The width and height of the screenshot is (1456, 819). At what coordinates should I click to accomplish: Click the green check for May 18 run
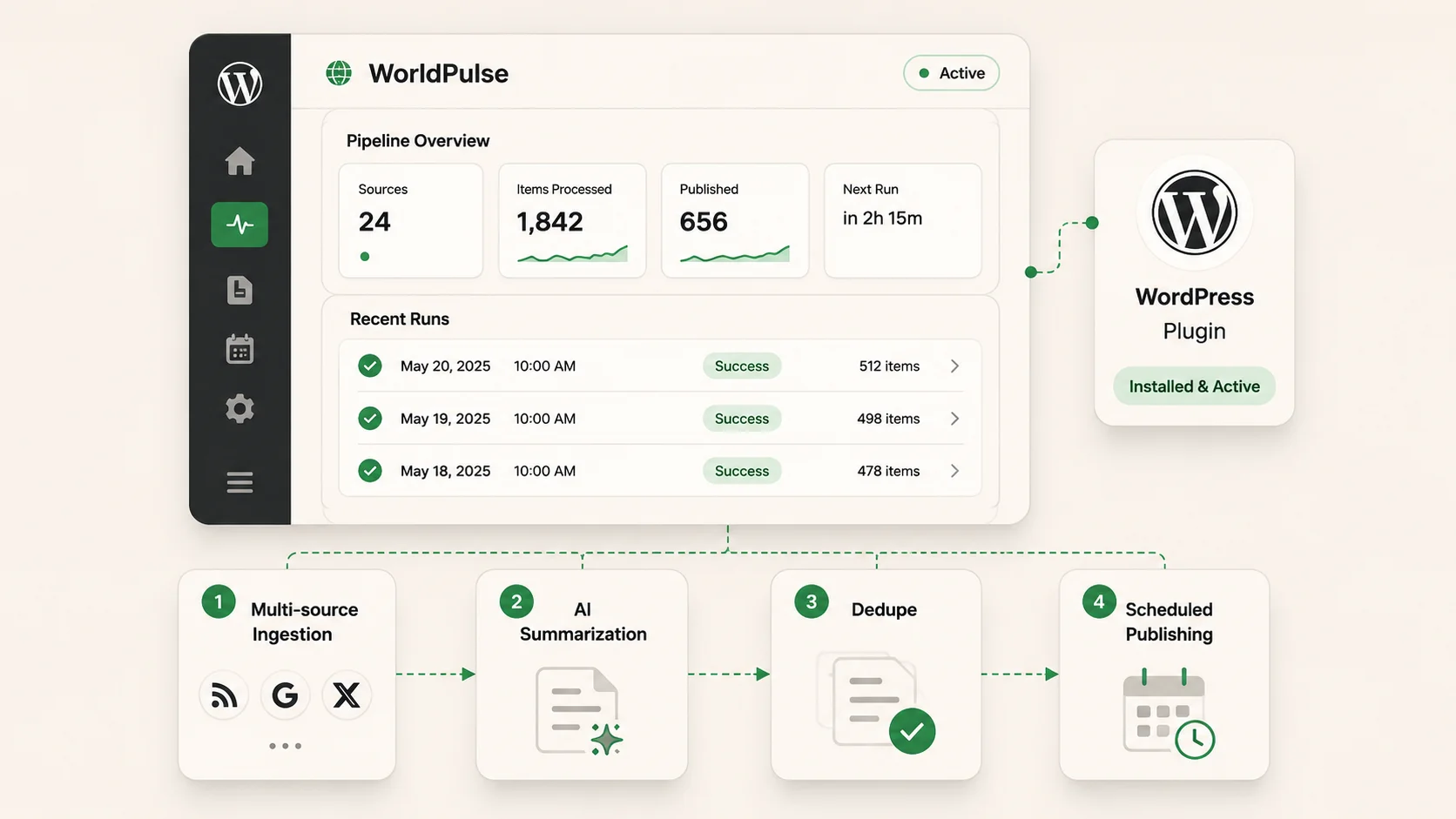(x=370, y=471)
